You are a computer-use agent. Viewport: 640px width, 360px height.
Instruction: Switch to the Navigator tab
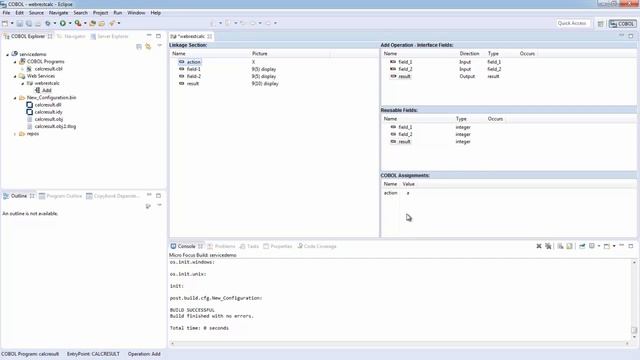point(71,36)
